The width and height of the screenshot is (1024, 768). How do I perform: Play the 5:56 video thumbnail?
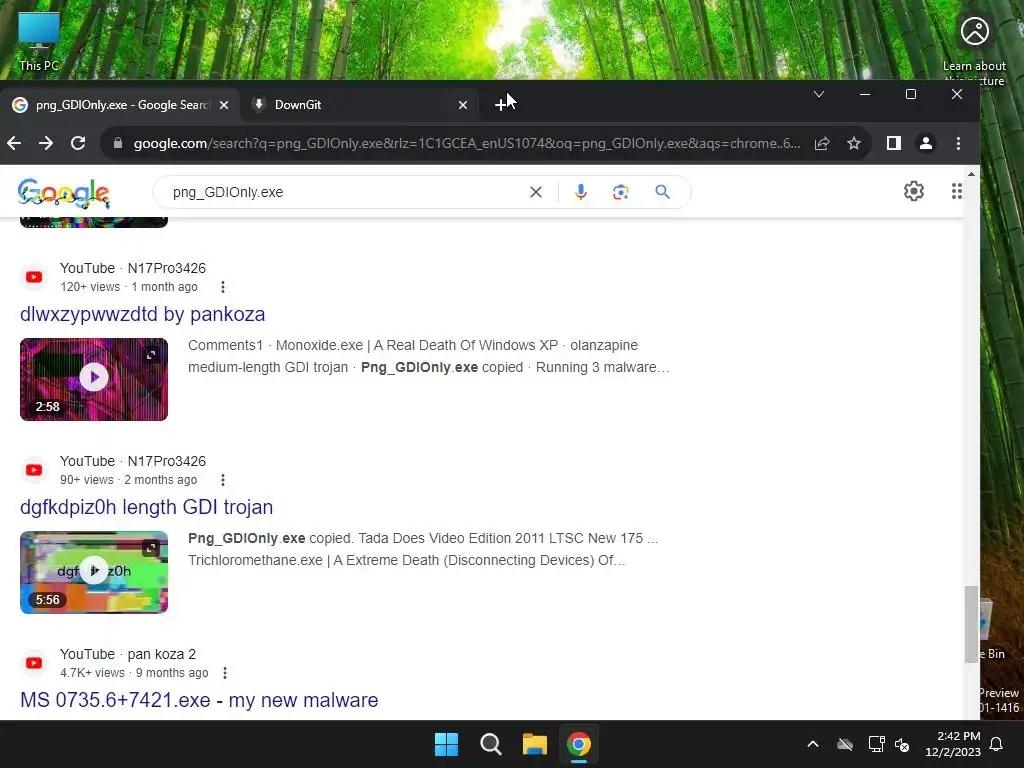(x=94, y=571)
